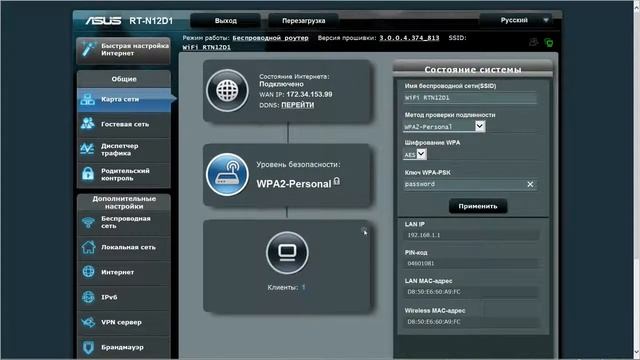The image size is (640, 360).
Task: Click the Карта сети network map icon
Action: (x=88, y=99)
